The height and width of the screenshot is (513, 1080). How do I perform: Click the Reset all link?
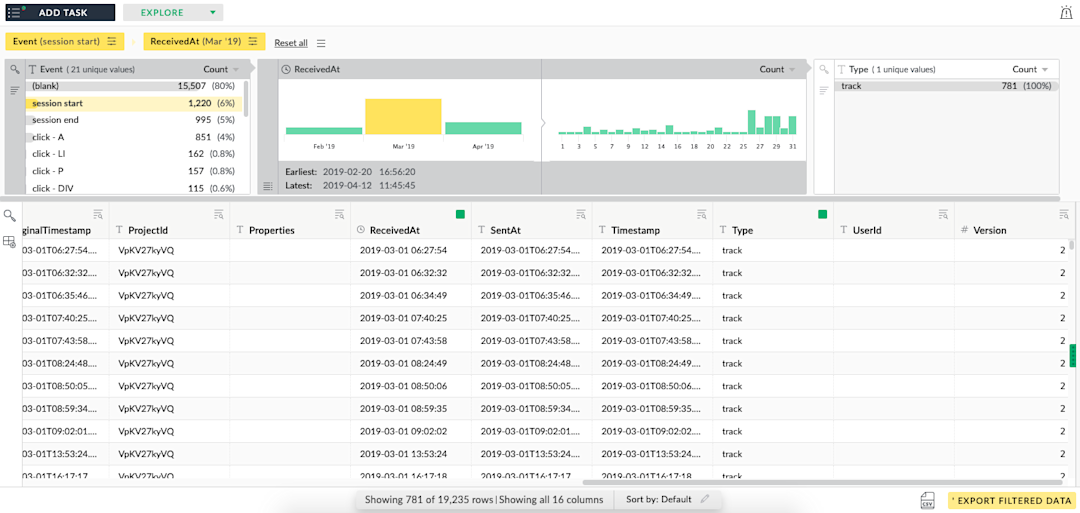(x=291, y=43)
